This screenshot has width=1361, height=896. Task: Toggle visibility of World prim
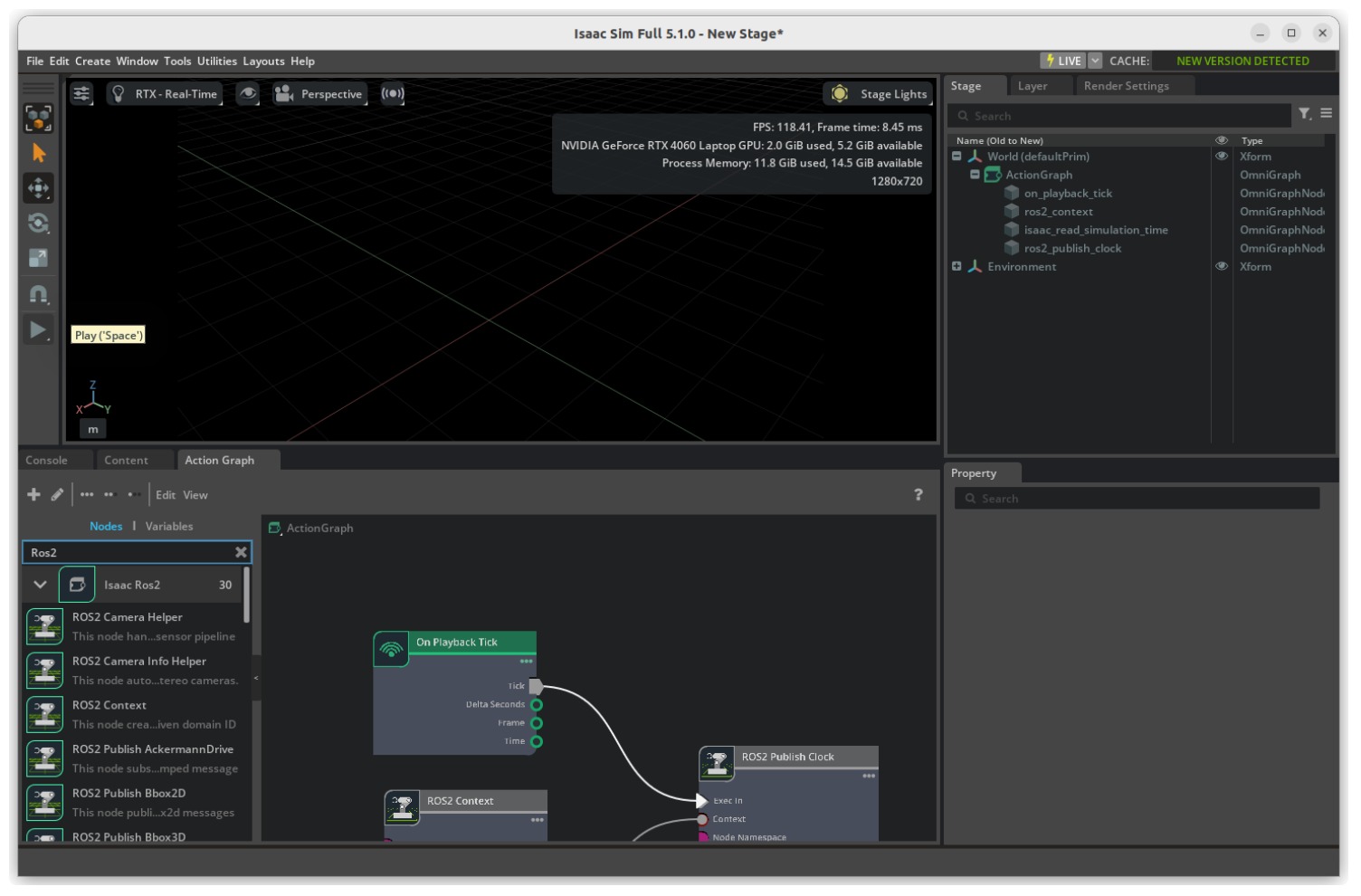(x=1222, y=157)
